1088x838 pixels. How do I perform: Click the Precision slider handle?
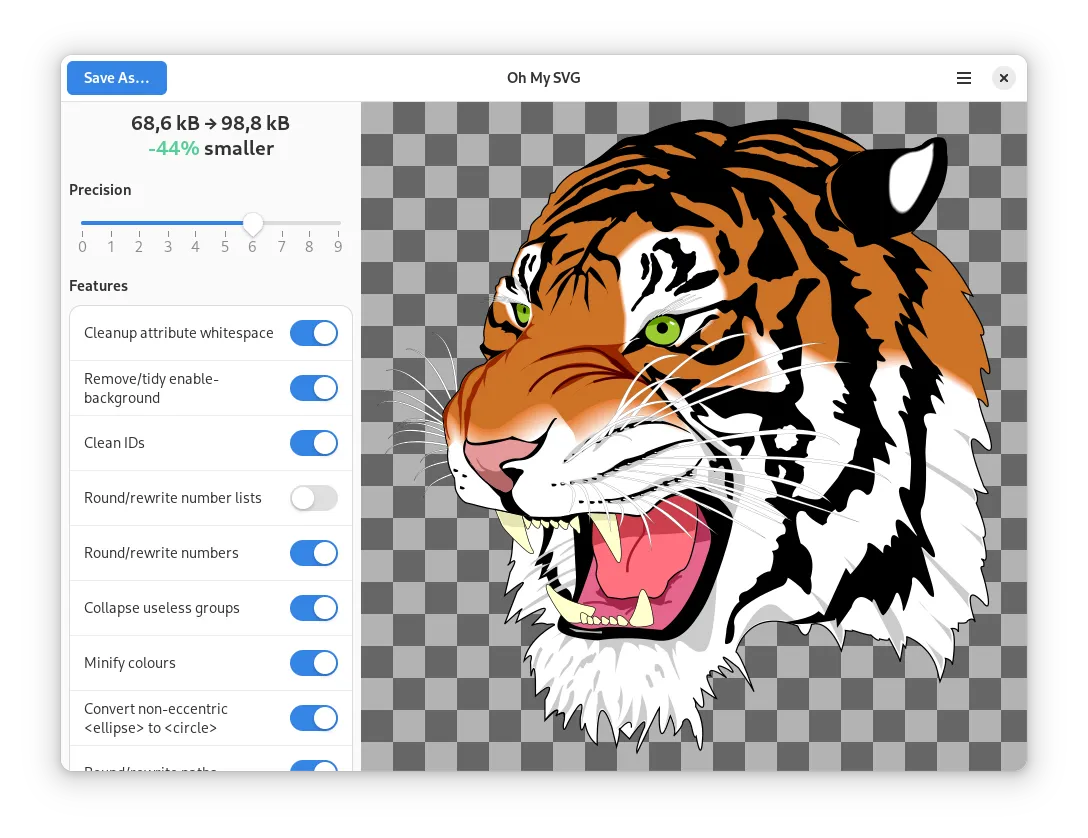click(253, 223)
